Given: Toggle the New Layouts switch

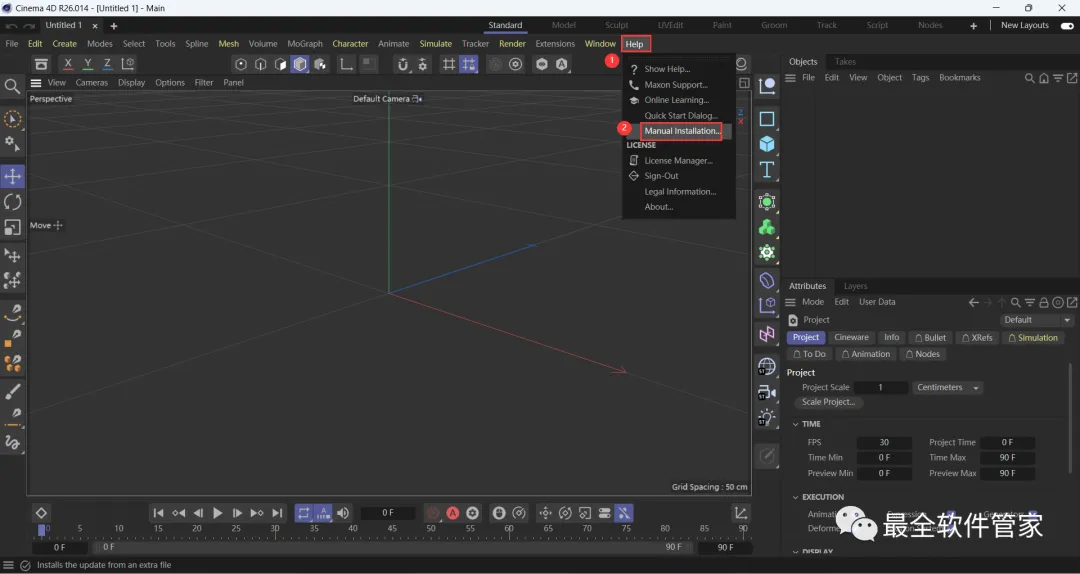Looking at the screenshot, I should 1067,25.
